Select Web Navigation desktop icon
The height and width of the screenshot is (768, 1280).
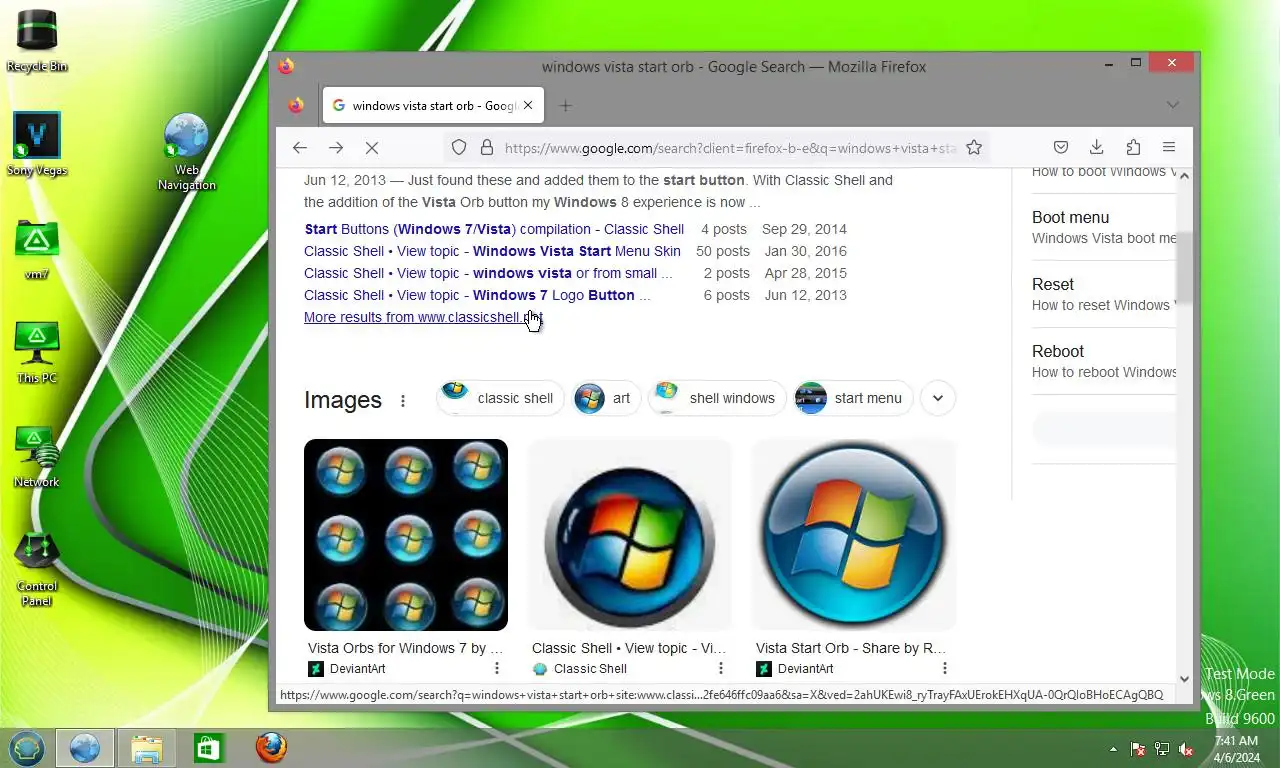pos(186,151)
